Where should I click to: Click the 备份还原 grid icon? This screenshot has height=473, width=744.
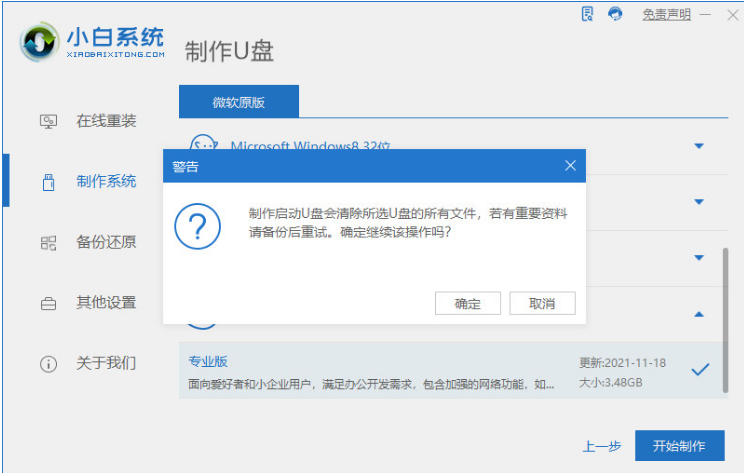(x=48, y=243)
